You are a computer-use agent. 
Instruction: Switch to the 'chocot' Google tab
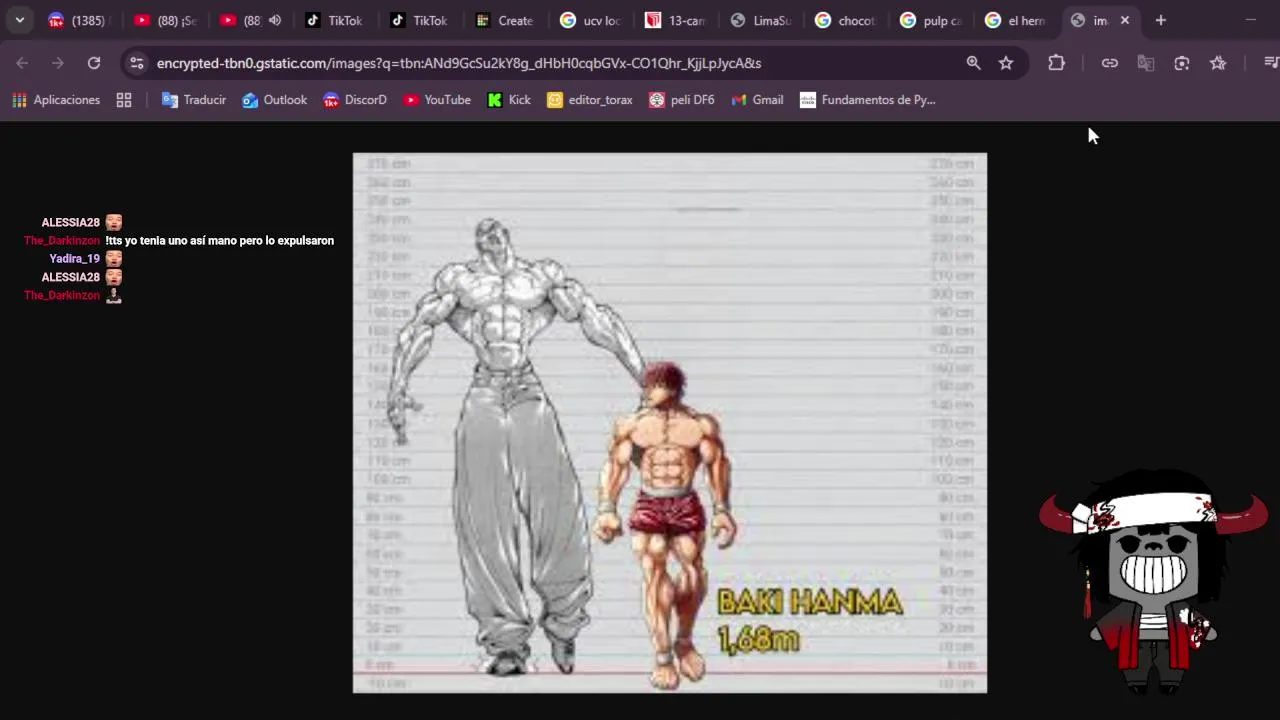(846, 20)
